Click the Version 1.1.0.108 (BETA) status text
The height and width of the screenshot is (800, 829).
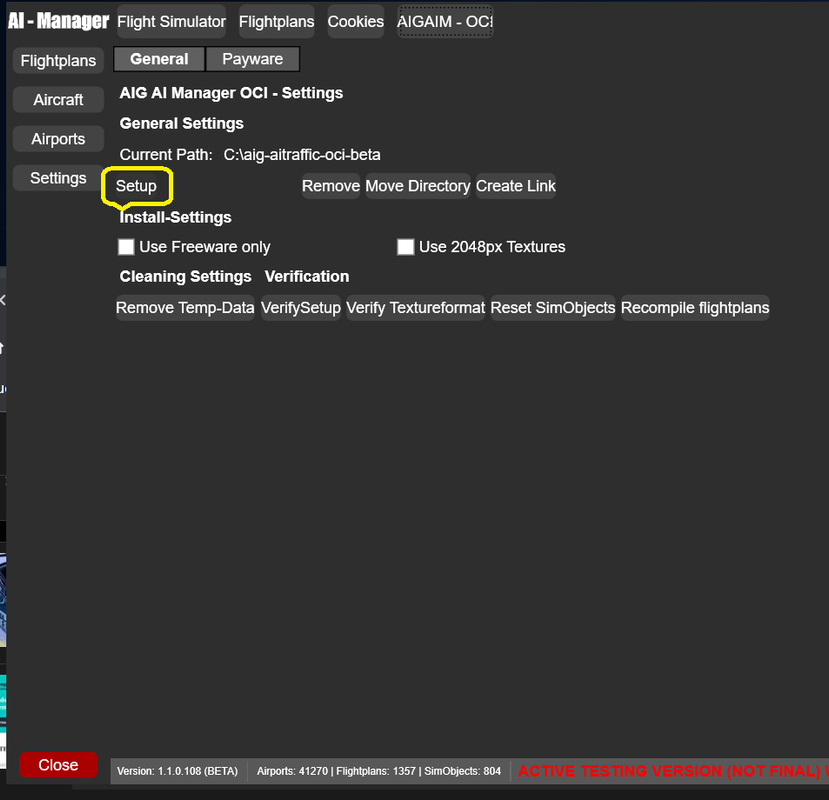coord(178,771)
